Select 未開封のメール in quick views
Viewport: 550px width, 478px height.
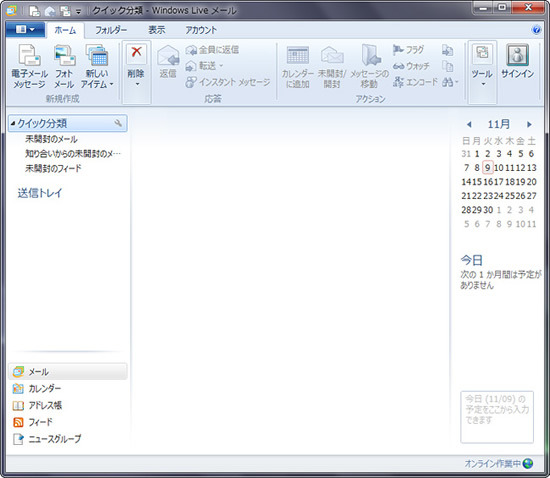[51, 139]
